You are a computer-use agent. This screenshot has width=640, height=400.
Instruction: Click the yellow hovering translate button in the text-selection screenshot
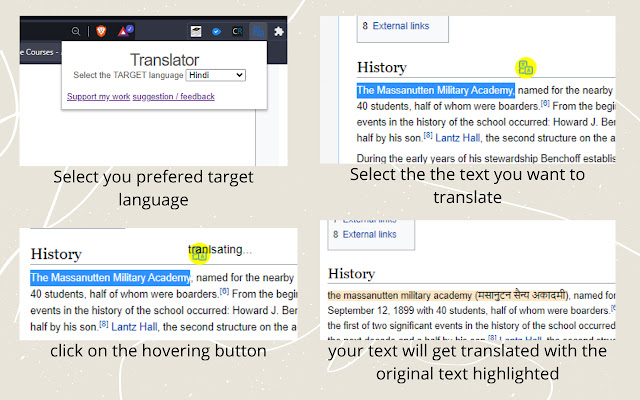point(526,68)
